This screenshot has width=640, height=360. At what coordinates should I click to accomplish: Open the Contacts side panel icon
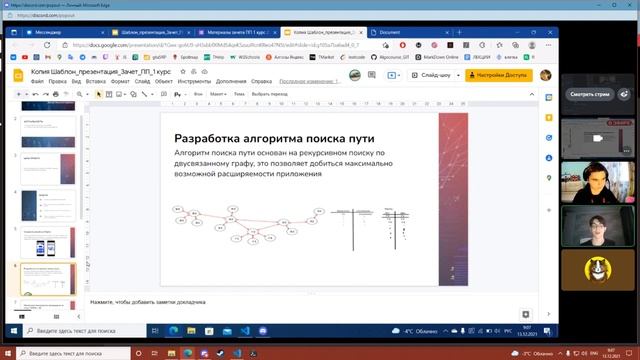549,158
